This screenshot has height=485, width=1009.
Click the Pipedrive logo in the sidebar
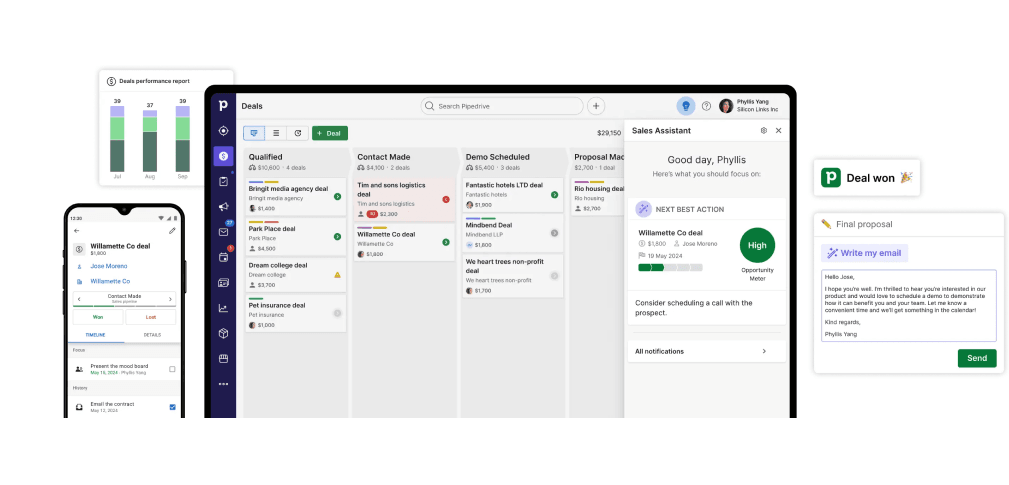tap(223, 105)
